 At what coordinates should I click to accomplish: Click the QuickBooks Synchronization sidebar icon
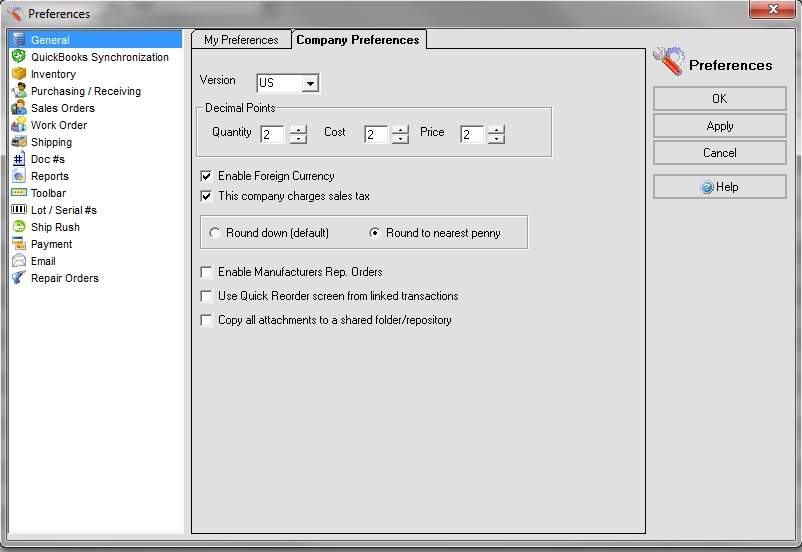tap(18, 57)
